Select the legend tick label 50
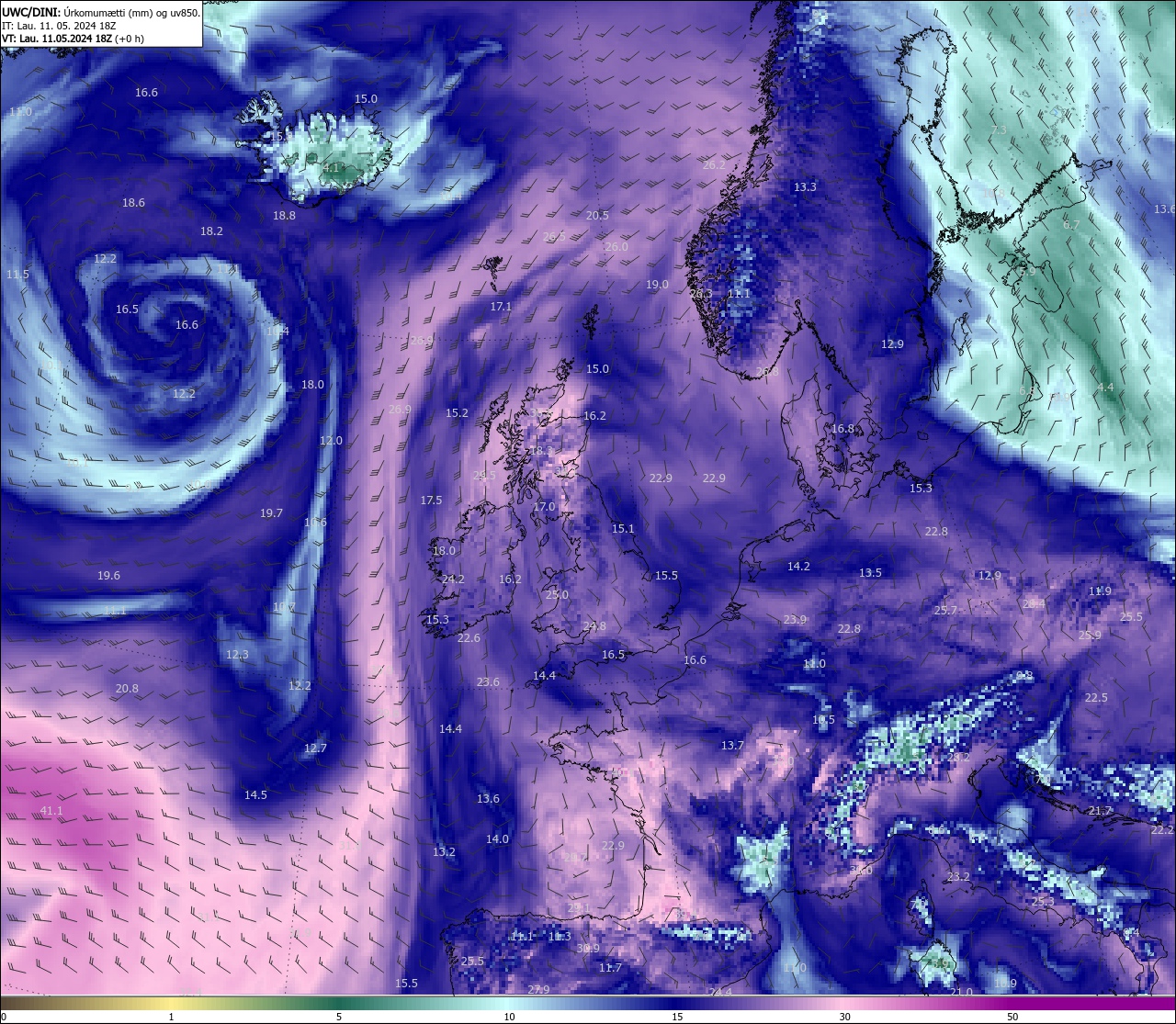1176x1024 pixels. tap(1012, 1017)
